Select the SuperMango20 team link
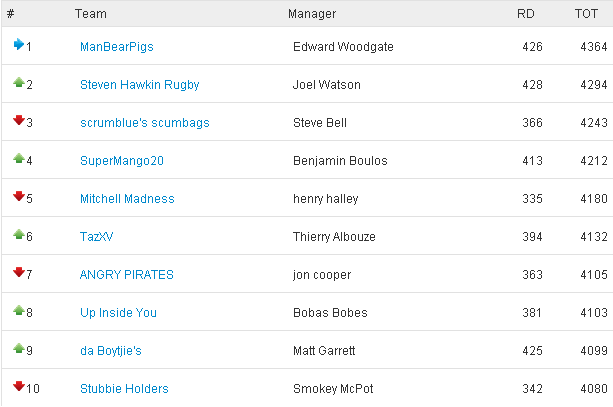This screenshot has height=407, width=613. (122, 161)
